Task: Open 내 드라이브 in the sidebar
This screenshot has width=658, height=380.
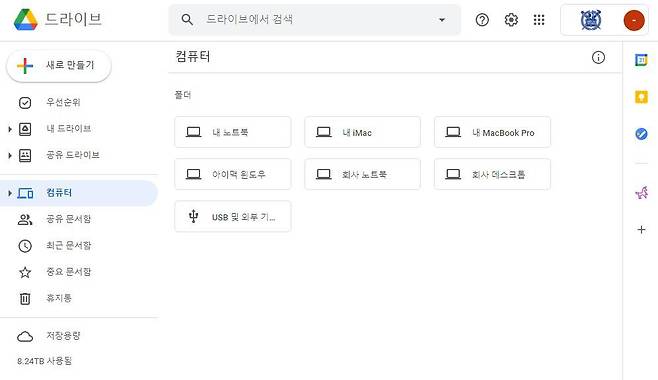Action: coord(79,129)
